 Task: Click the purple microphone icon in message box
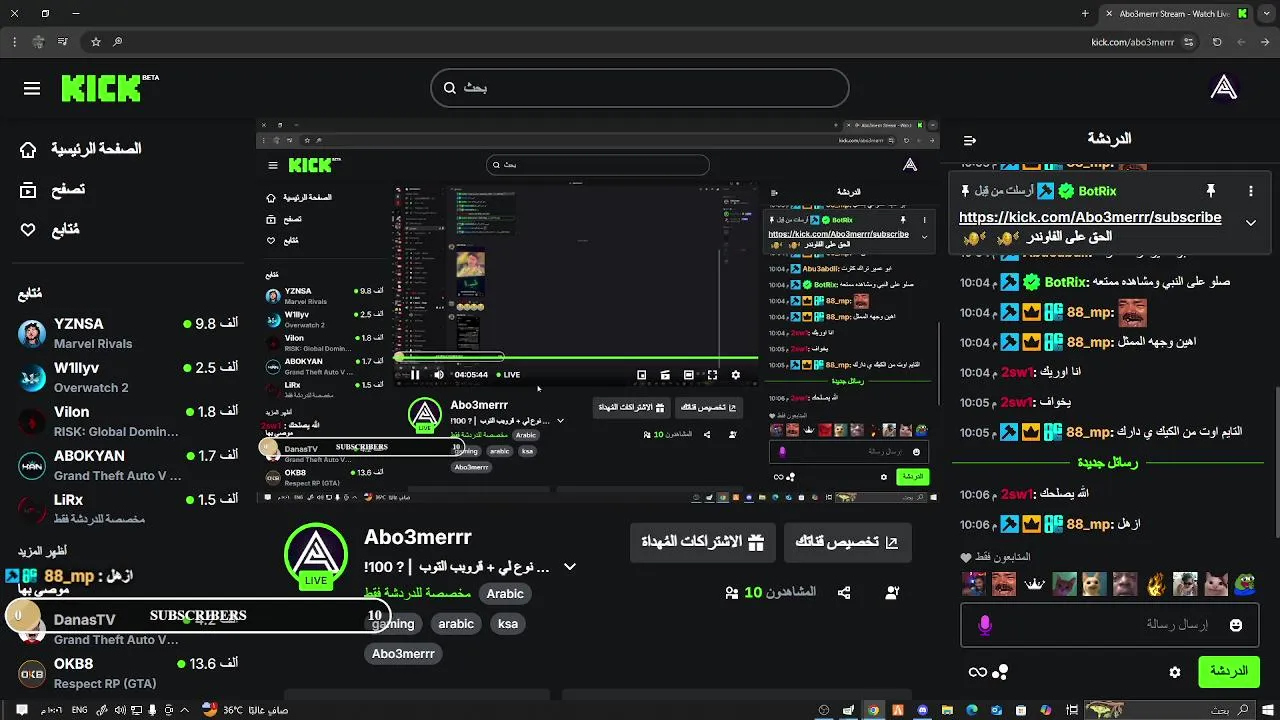[x=985, y=625]
